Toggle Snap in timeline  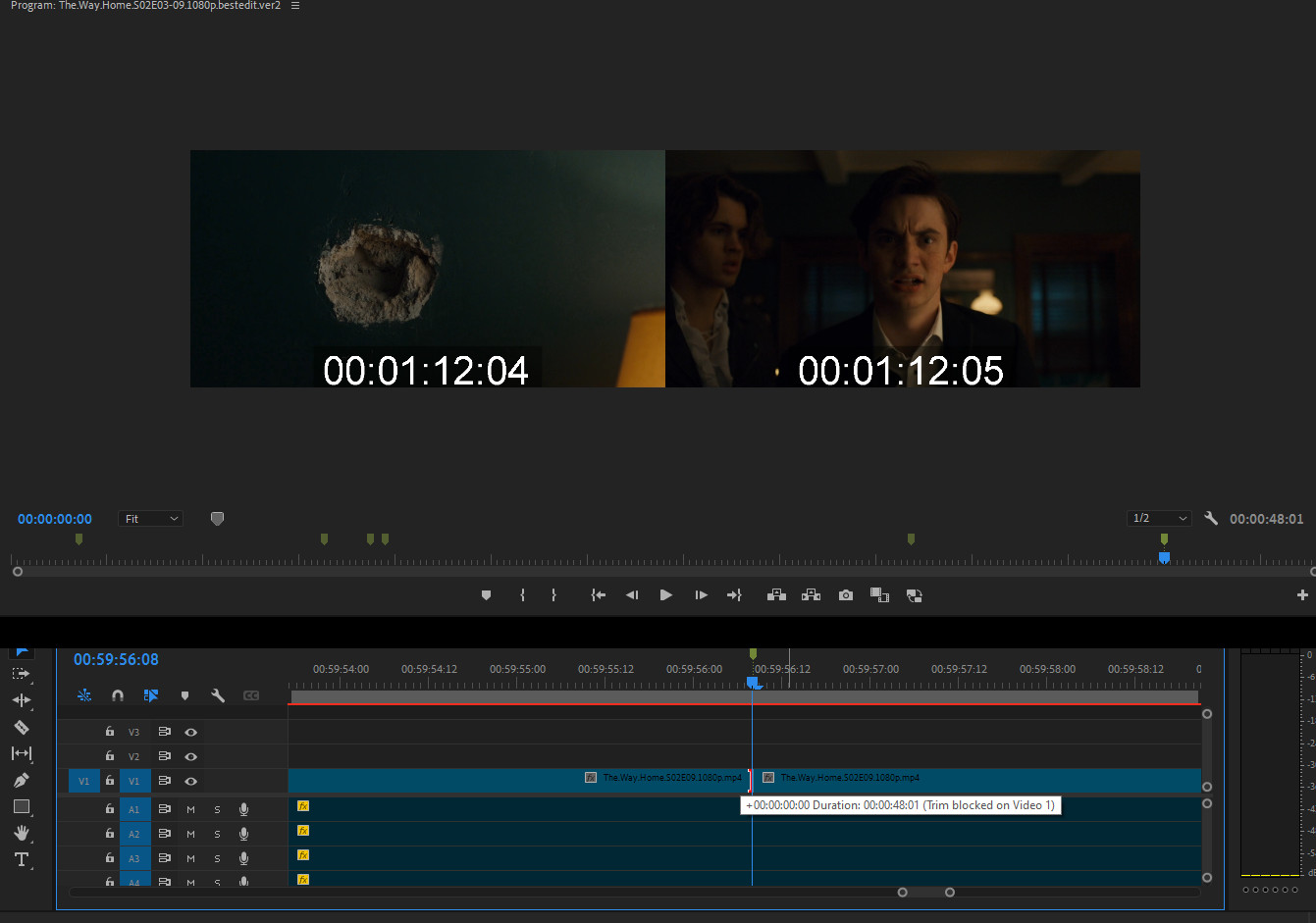pos(118,695)
